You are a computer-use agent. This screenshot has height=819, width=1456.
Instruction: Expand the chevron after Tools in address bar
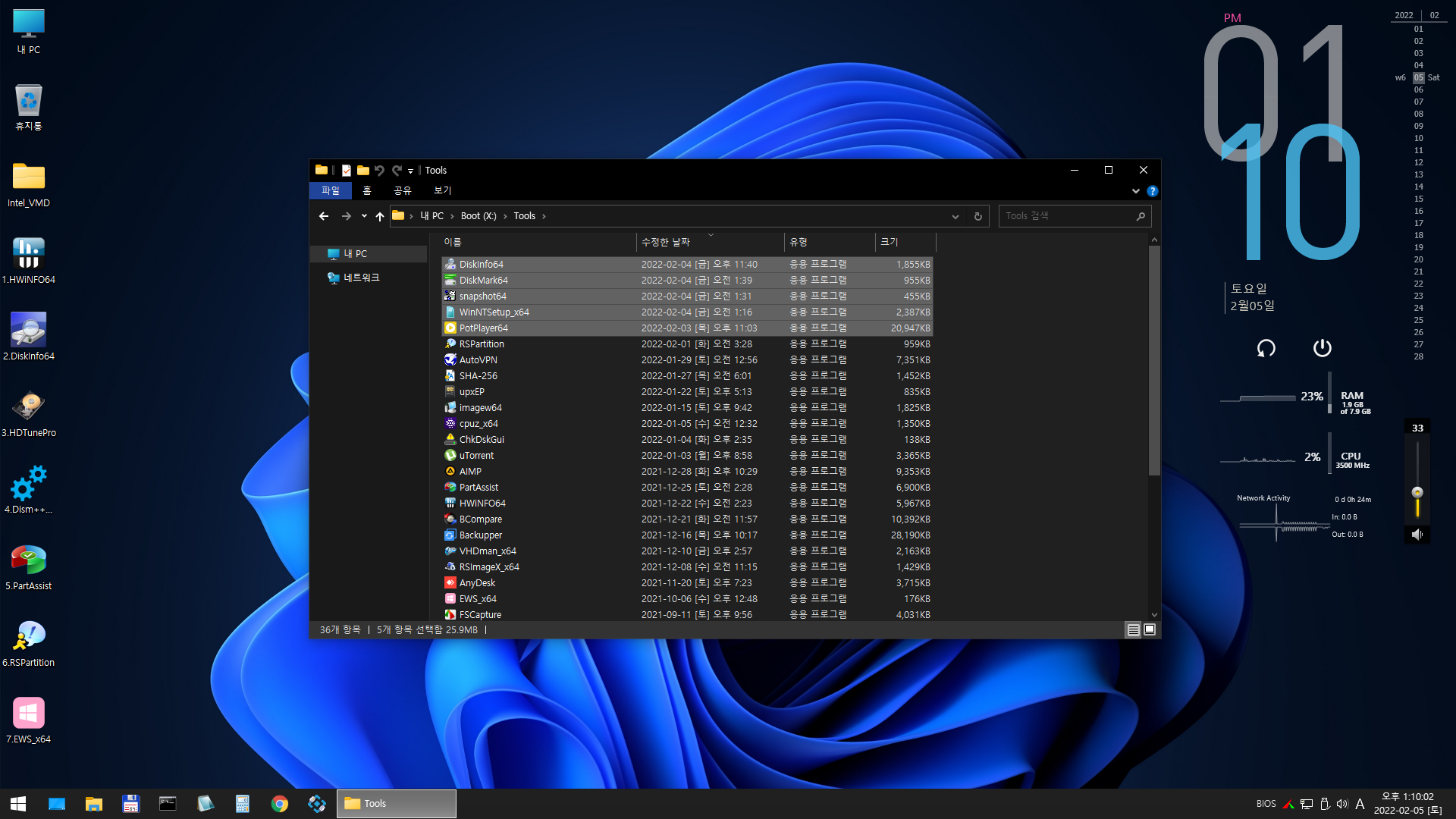pos(544,217)
